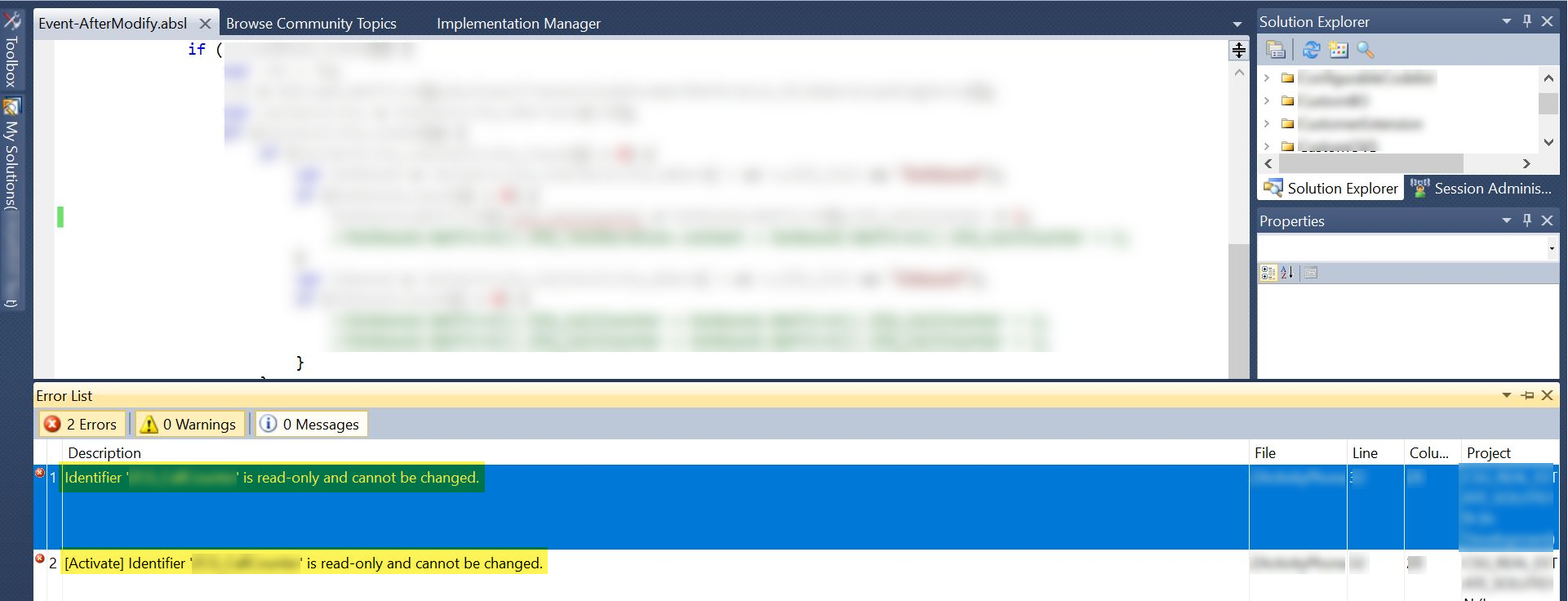Toggle the 2 Errors filter
The width and height of the screenshot is (1568, 601).
click(82, 424)
